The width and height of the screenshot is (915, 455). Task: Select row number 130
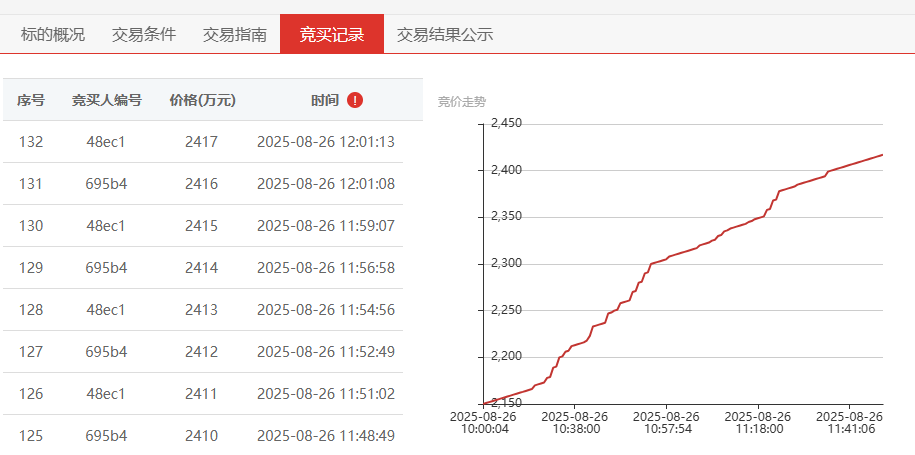(31, 226)
